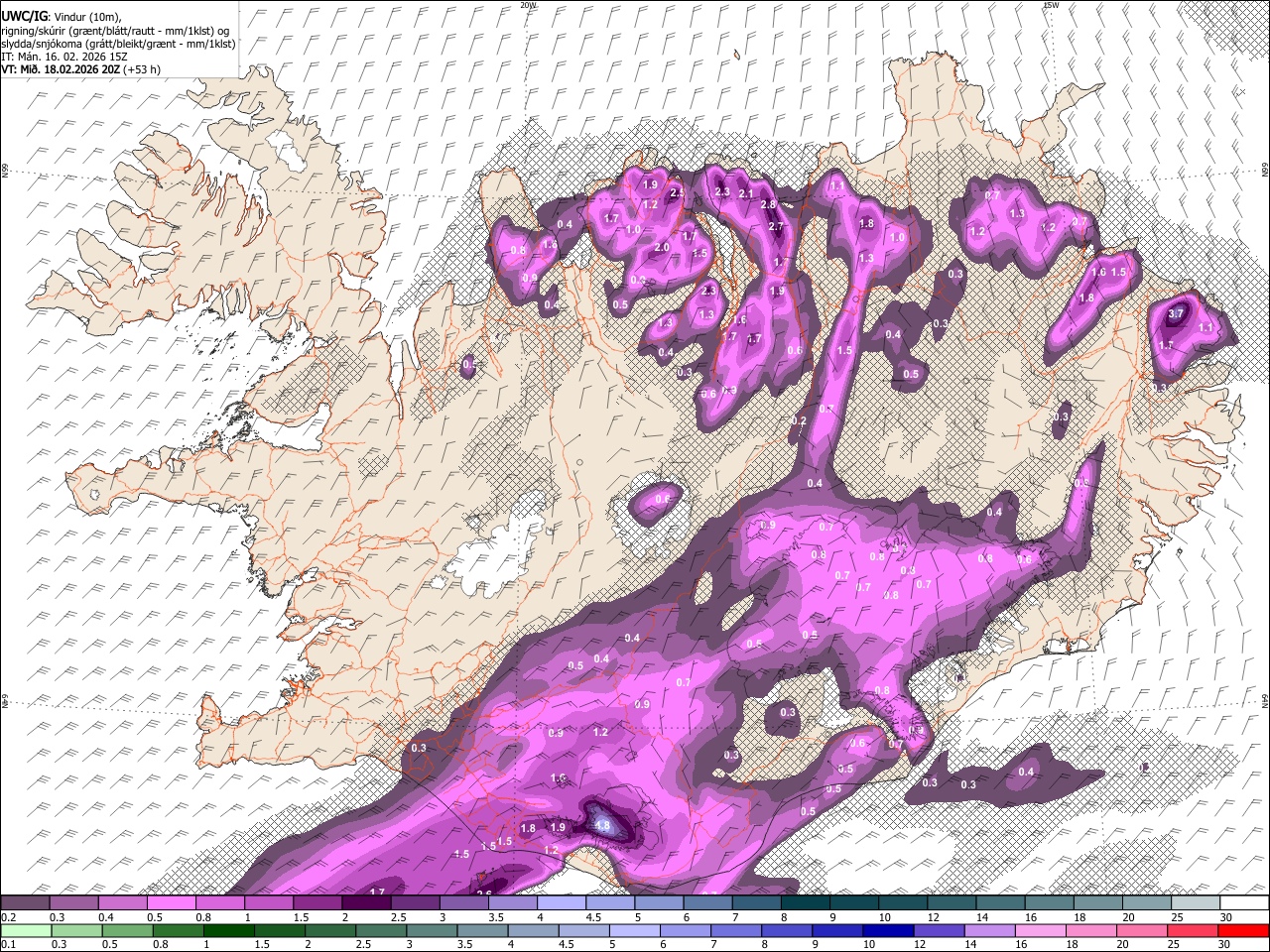The height and width of the screenshot is (952, 1270).
Task: Click the UWC/IG title in the header
Action: [23, 16]
